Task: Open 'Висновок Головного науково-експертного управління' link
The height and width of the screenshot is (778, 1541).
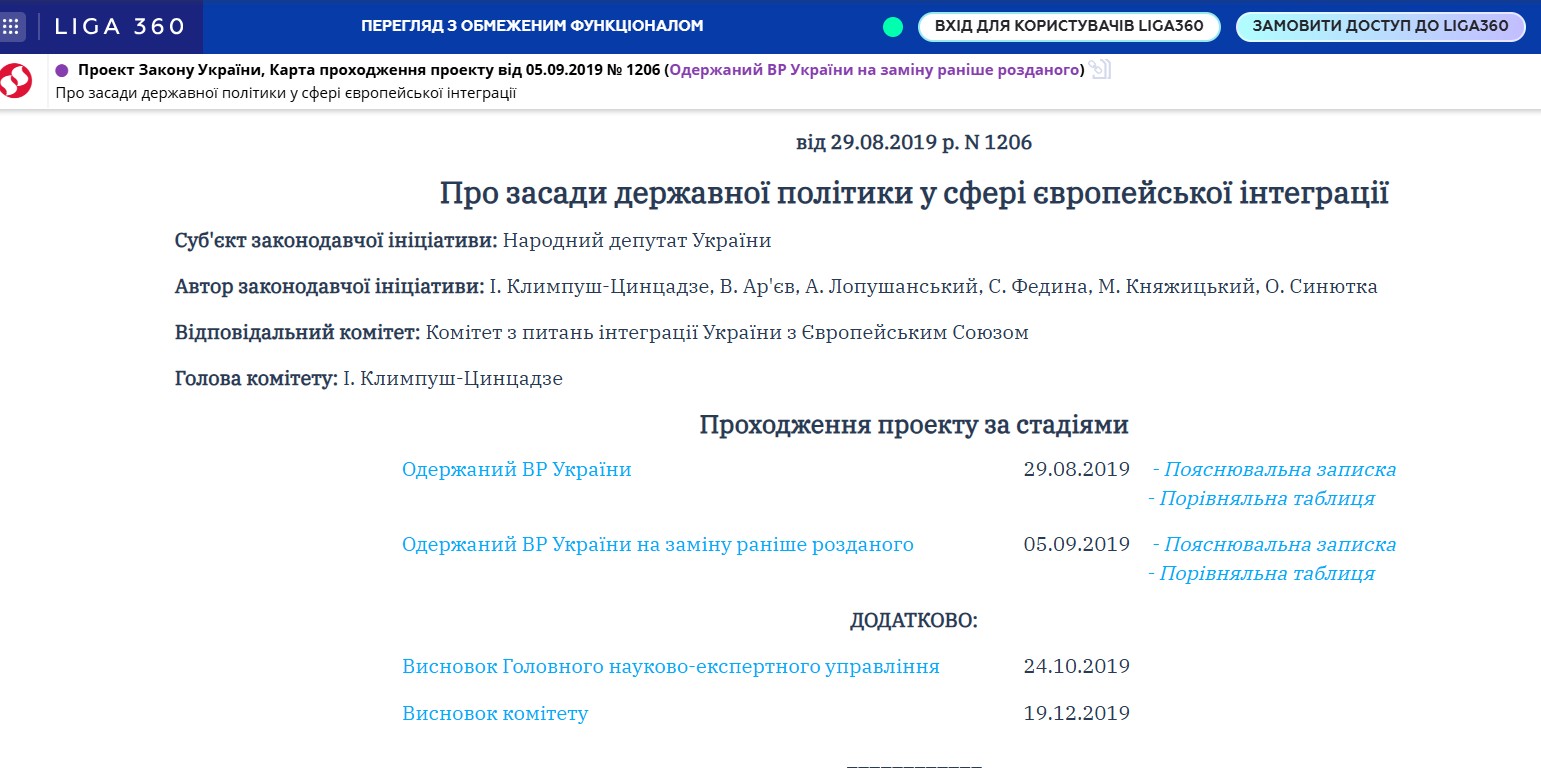Action: click(x=671, y=666)
